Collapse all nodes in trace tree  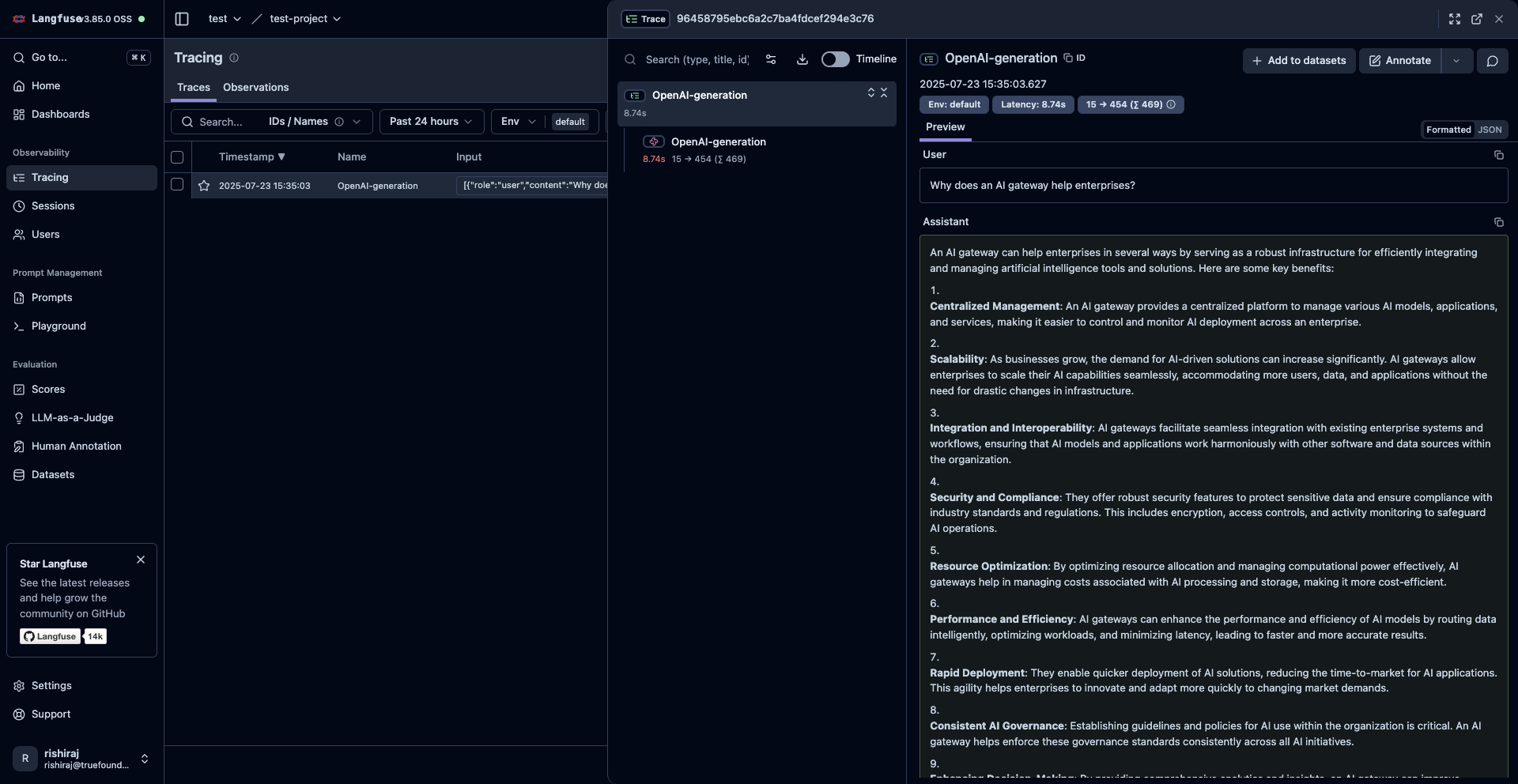coord(884,93)
